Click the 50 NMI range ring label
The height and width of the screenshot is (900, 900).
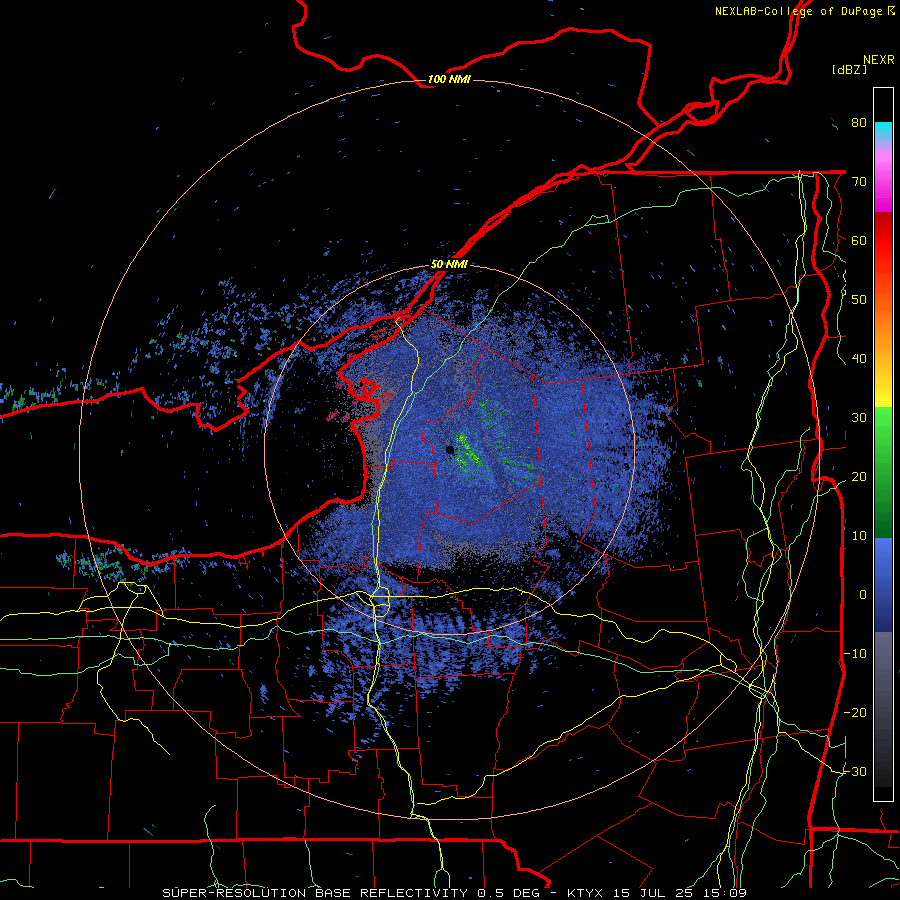449,265
